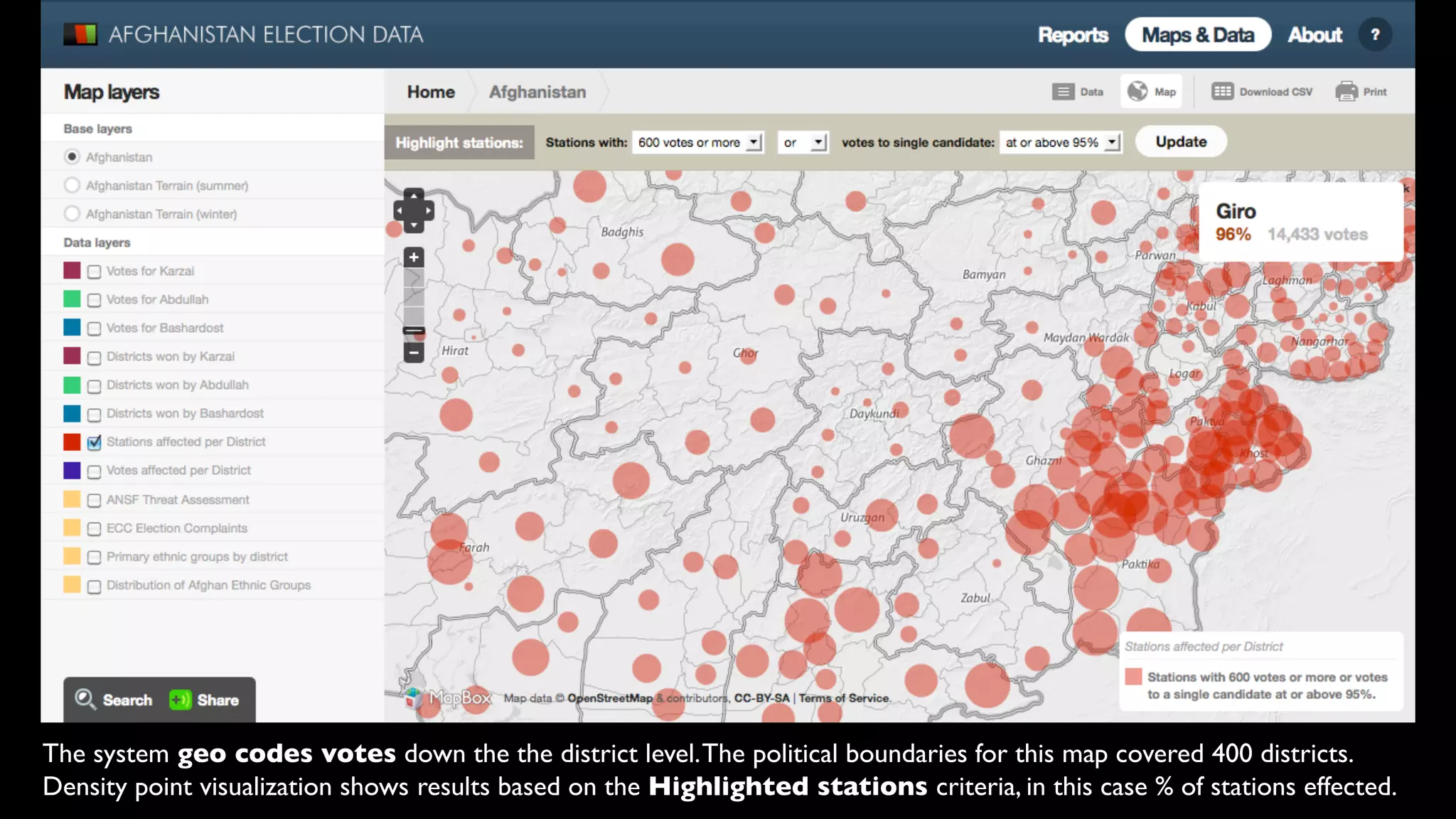1456x819 pixels.
Task: Click the Votes affected purple swatch
Action: [x=72, y=470]
